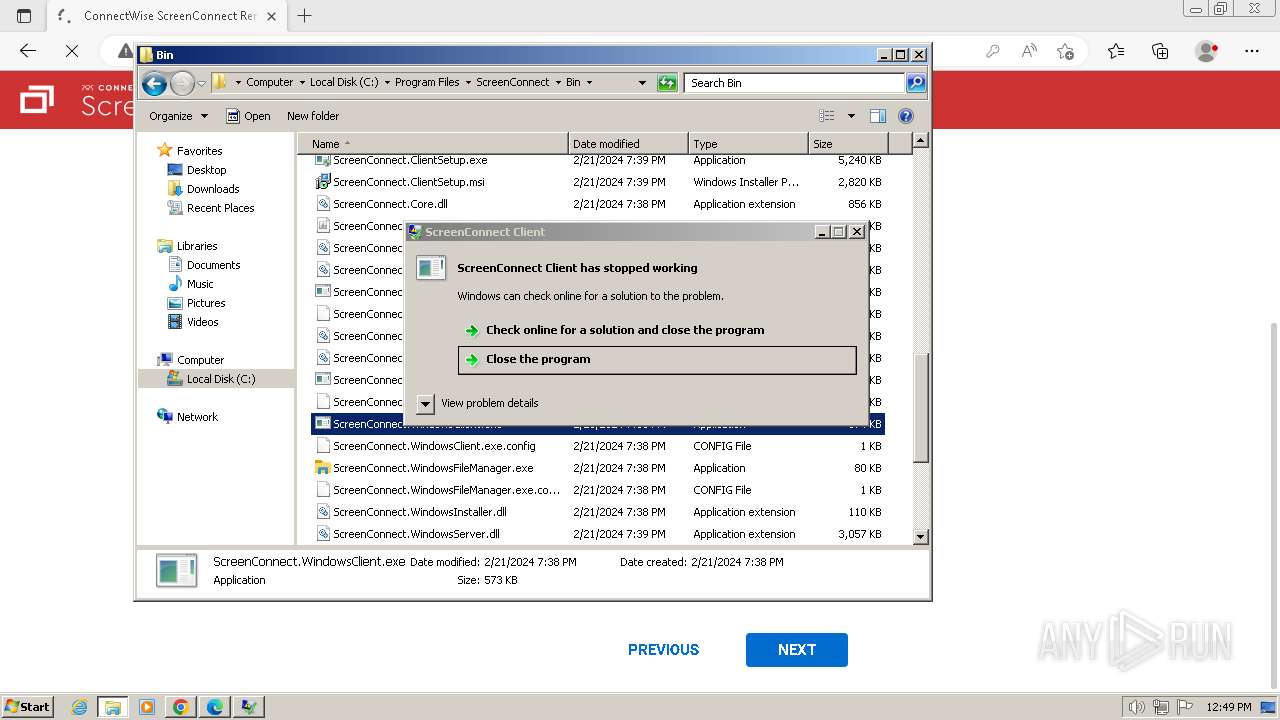Click scroll down arrow in file list
The width and height of the screenshot is (1280, 720).
[921, 537]
